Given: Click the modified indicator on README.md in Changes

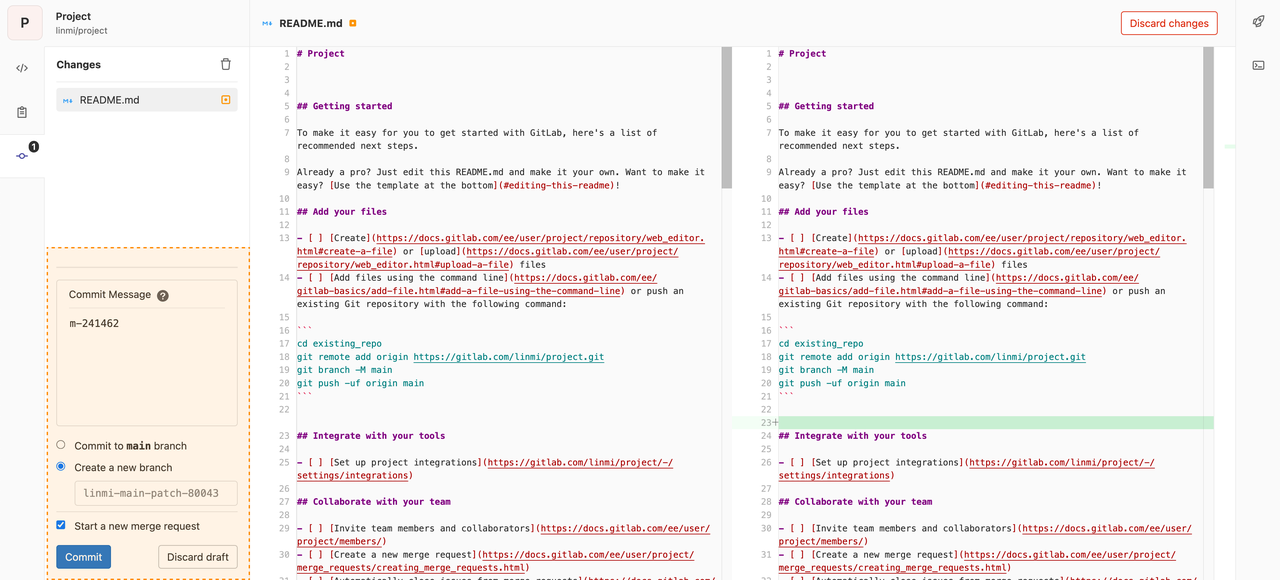Looking at the screenshot, I should point(225,100).
